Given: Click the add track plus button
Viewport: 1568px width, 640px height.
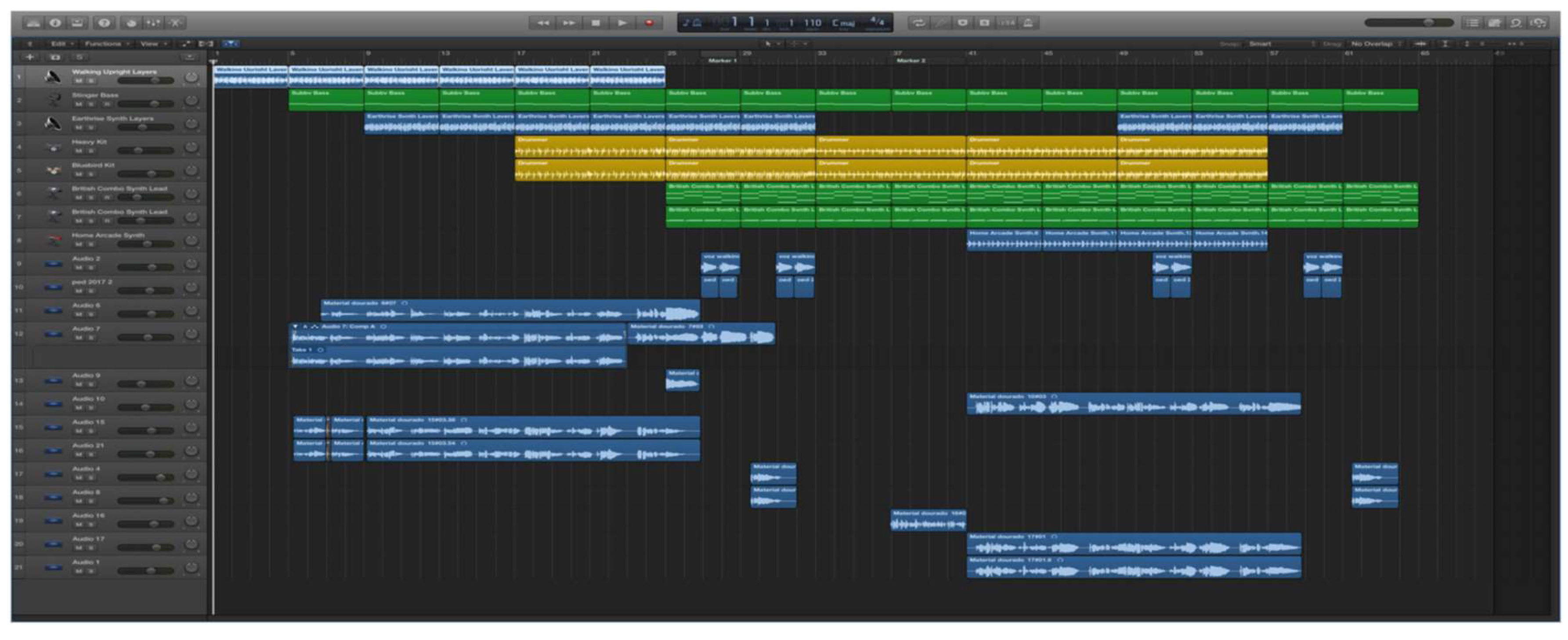Looking at the screenshot, I should [29, 57].
